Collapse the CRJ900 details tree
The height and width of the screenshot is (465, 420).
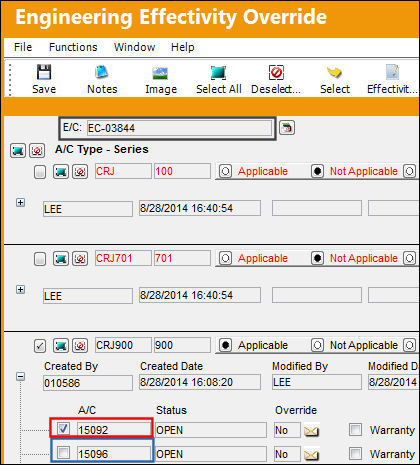point(20,376)
